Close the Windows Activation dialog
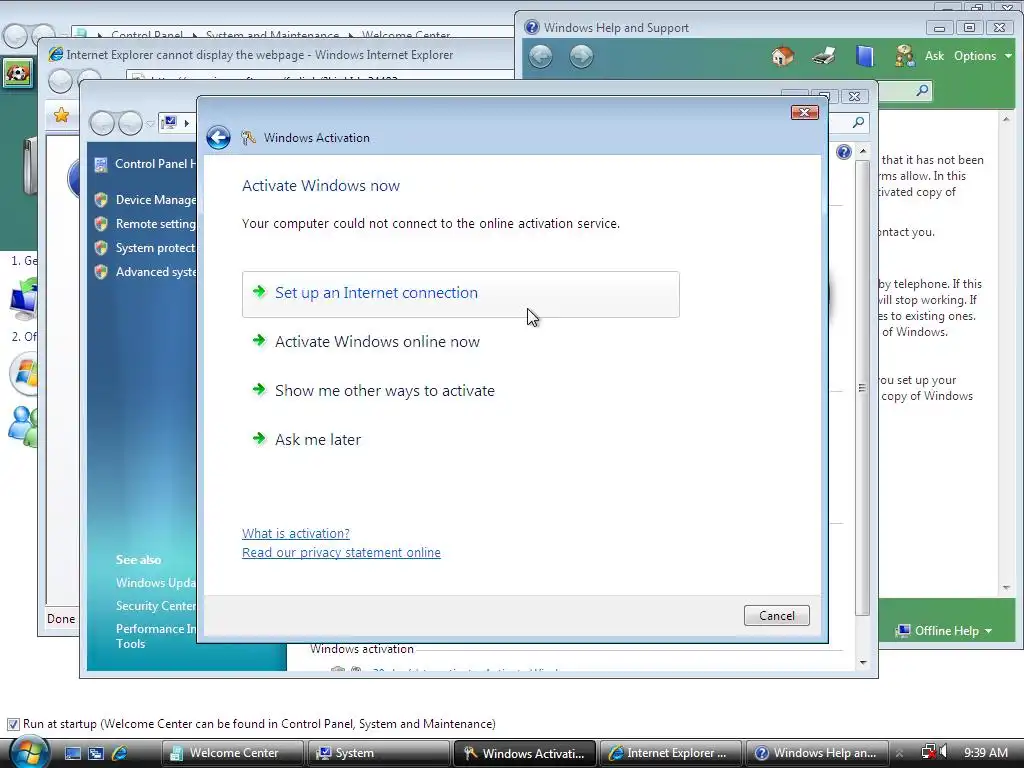 (x=805, y=112)
